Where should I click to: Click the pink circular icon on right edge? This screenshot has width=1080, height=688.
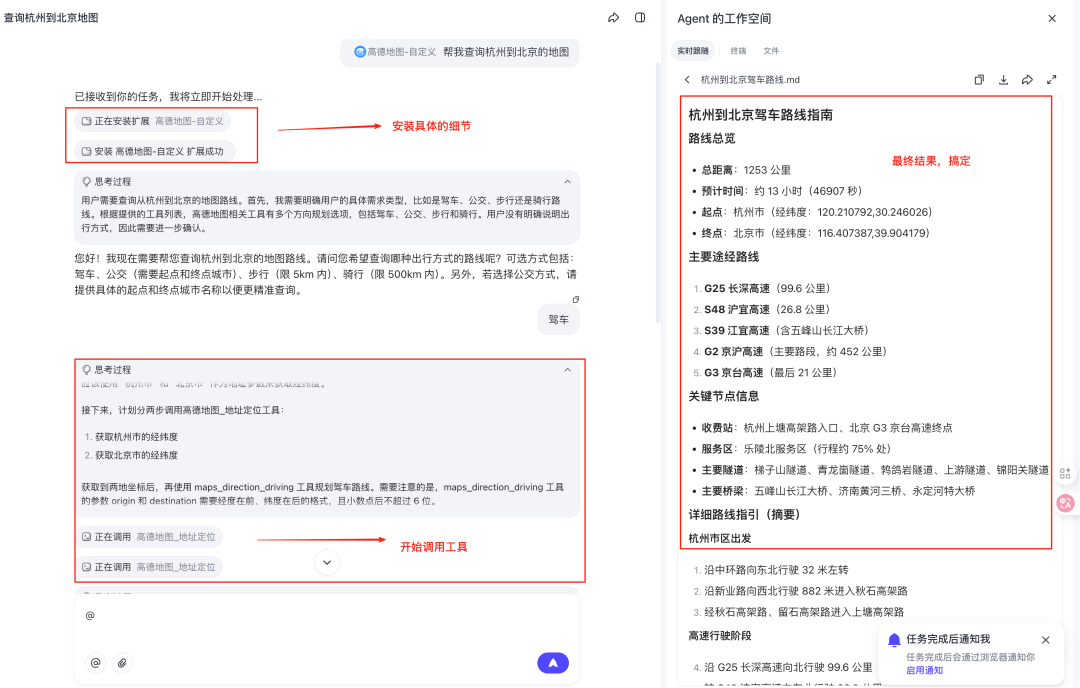1066,503
